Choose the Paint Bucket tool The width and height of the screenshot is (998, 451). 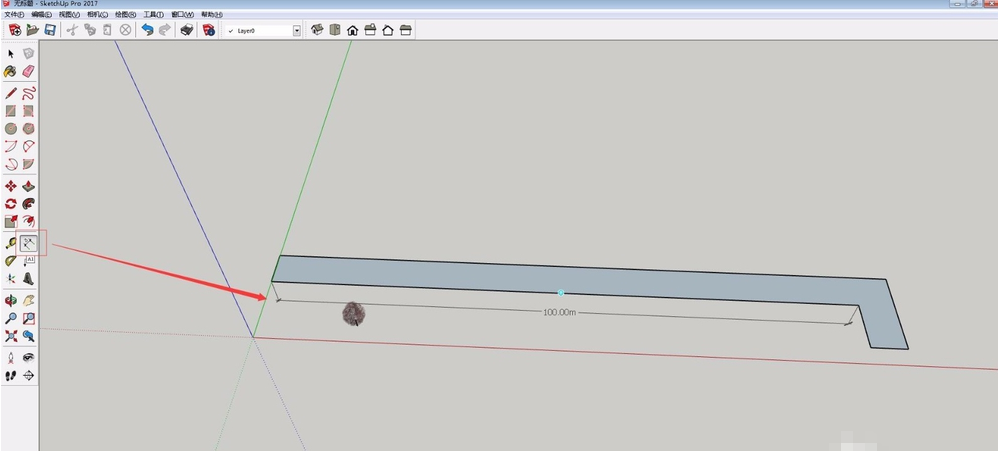(x=11, y=71)
